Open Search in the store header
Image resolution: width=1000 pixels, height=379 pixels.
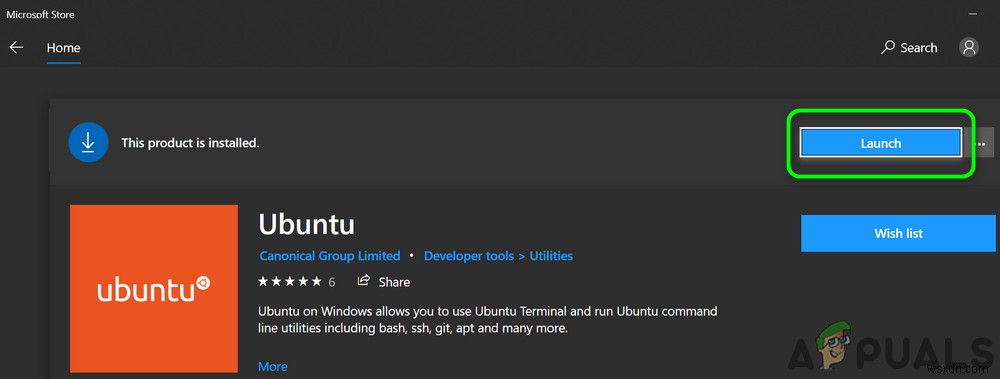click(909, 48)
